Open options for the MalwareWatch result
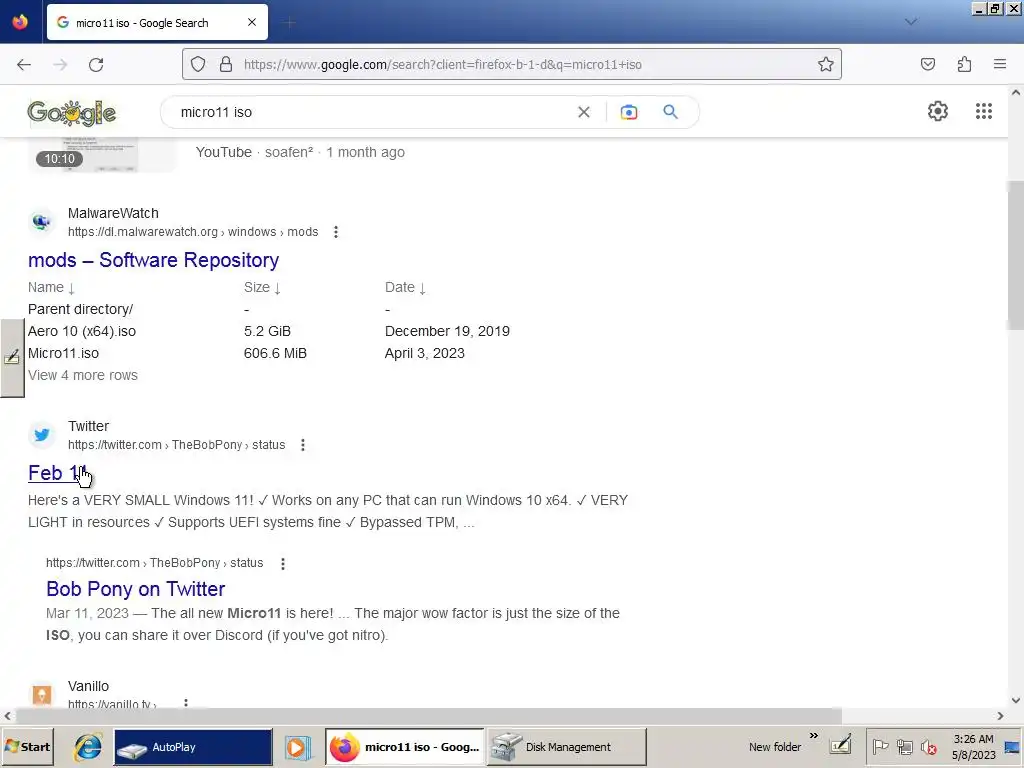1024x768 pixels. tap(336, 232)
